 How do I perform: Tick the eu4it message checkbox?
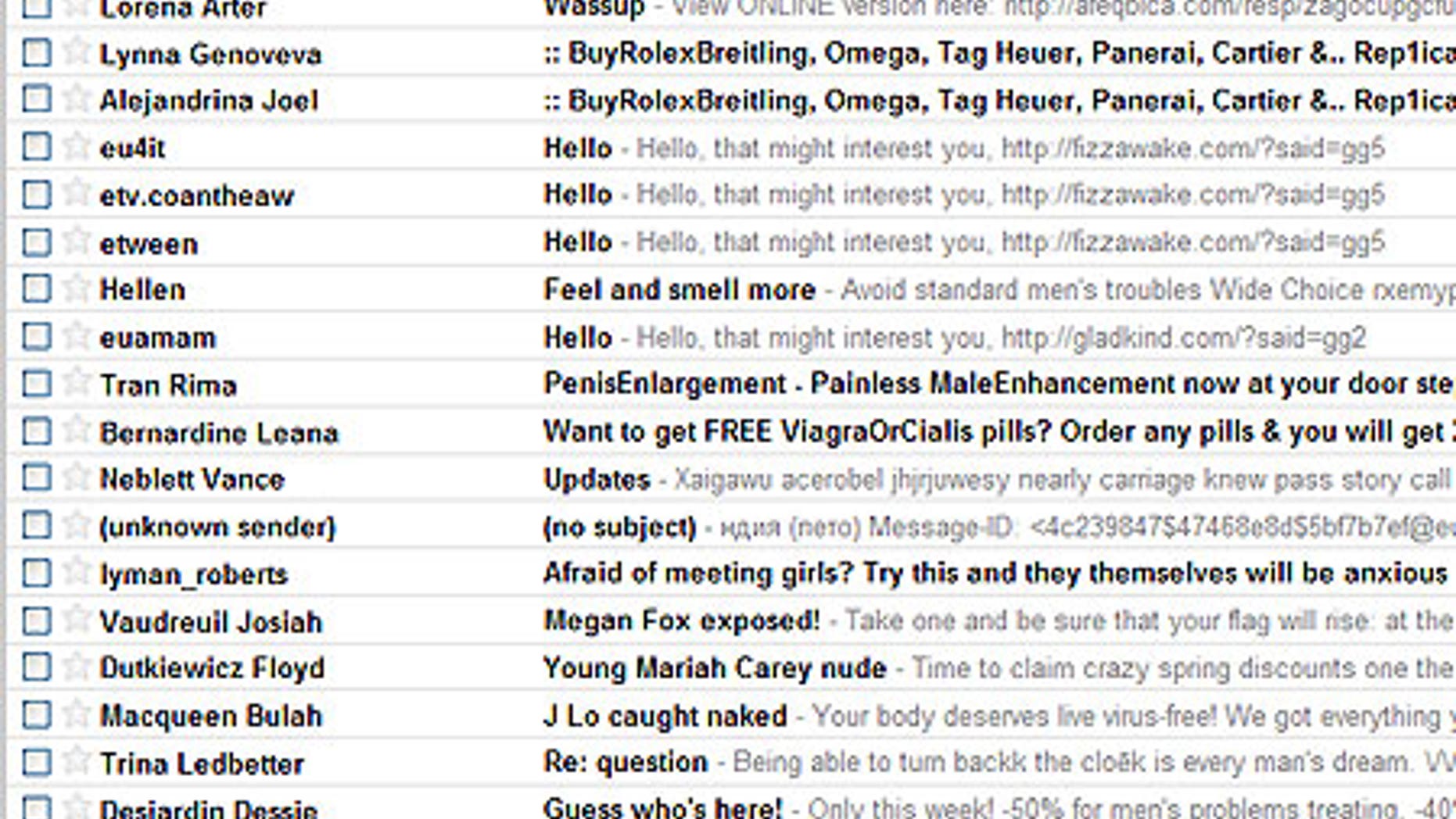click(37, 147)
